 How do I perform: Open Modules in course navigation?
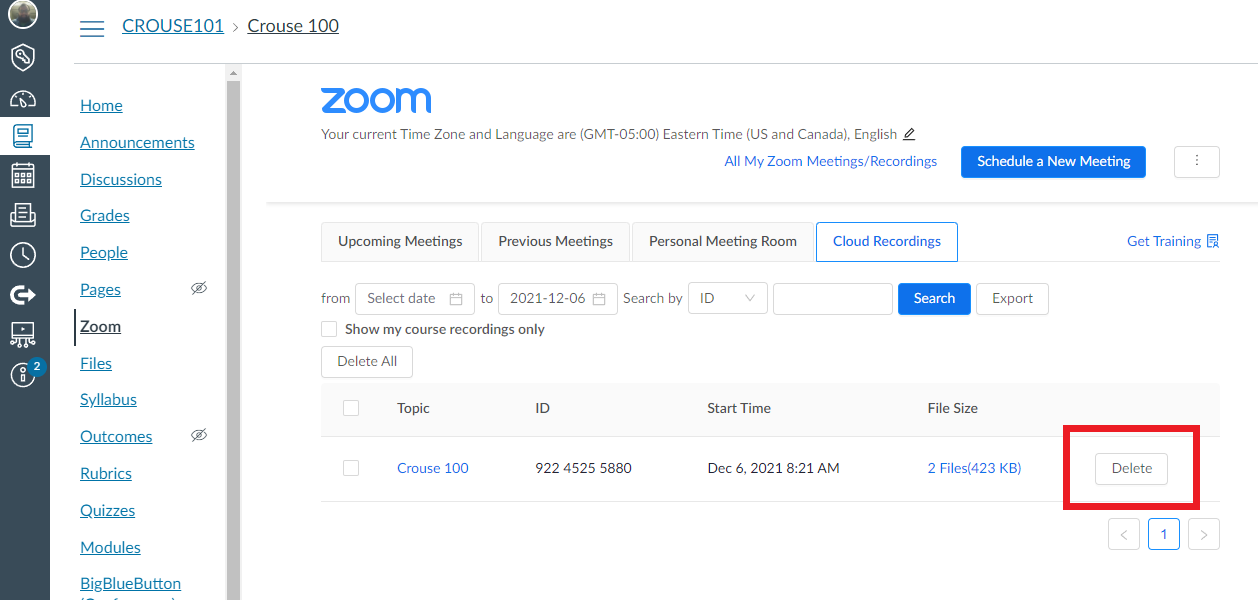coord(110,547)
